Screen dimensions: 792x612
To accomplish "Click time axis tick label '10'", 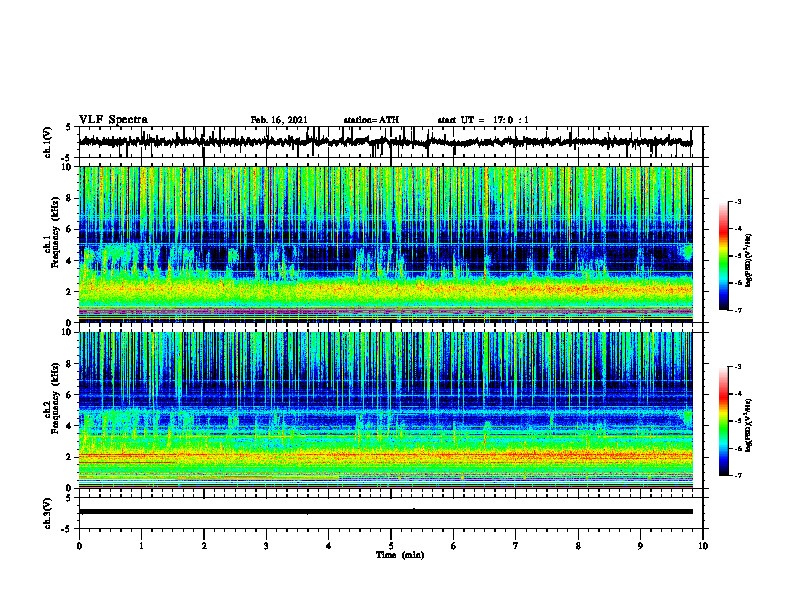I will point(703,546).
